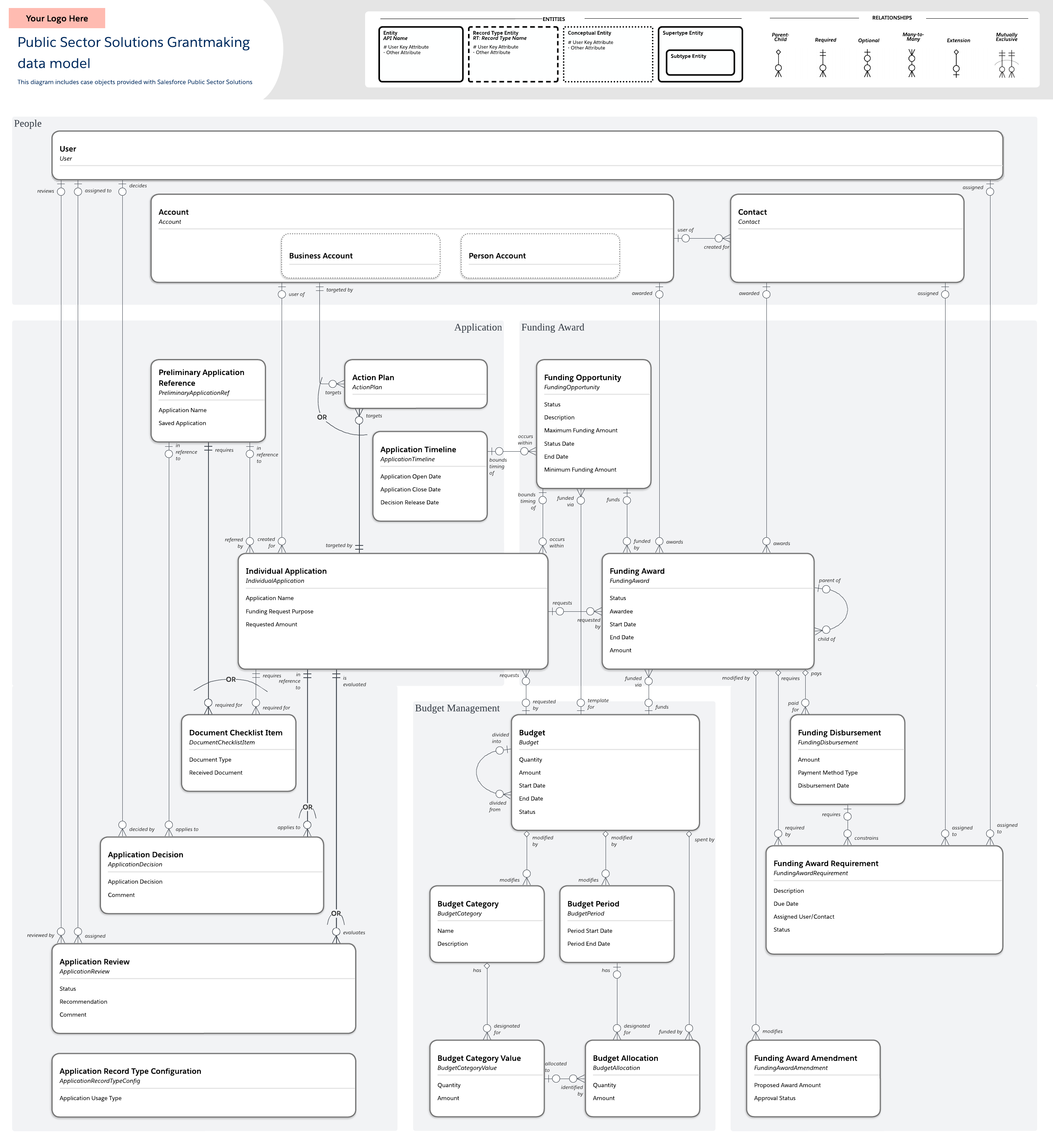Select the Supertype Entity sample in the legend
This screenshot has width=1053, height=1148.
click(x=700, y=54)
